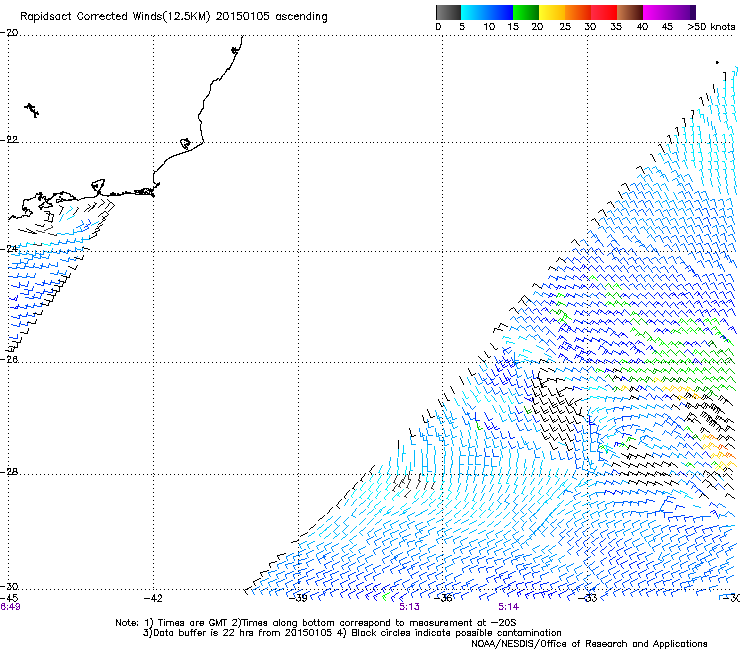This screenshot has width=740, height=650.
Task: Select the dark purple 45-50 knots legend swatch
Action: 682,12
